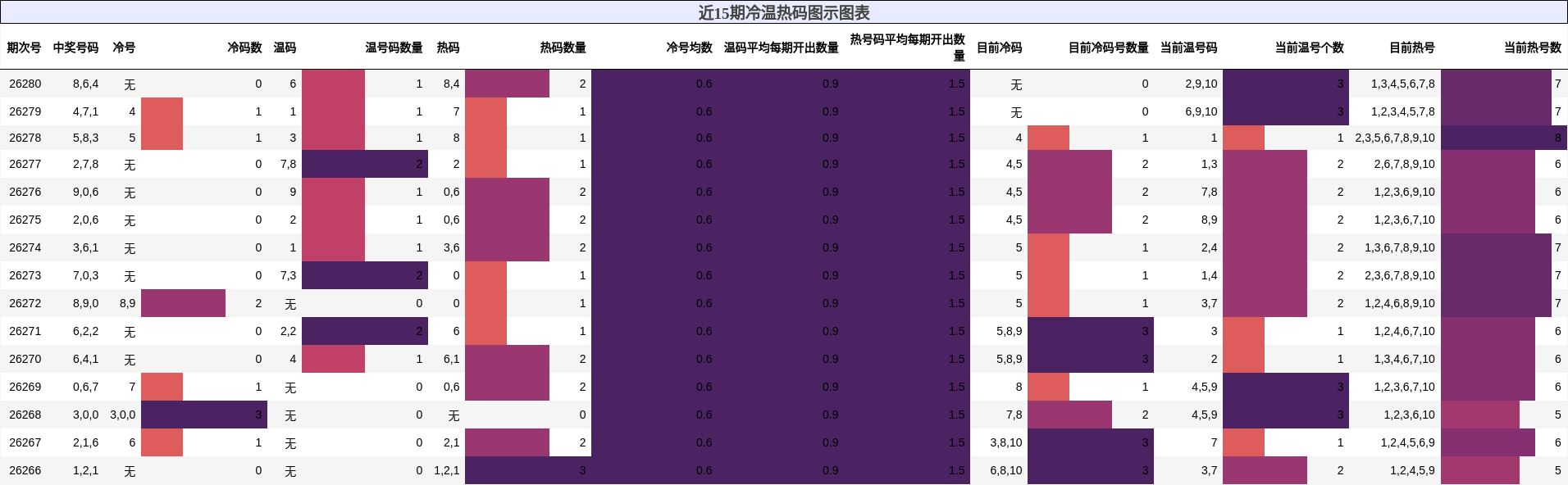Viewport: 1568px width, 485px height.
Task: Click the 当前温号码 column header
Action: click(1188, 48)
